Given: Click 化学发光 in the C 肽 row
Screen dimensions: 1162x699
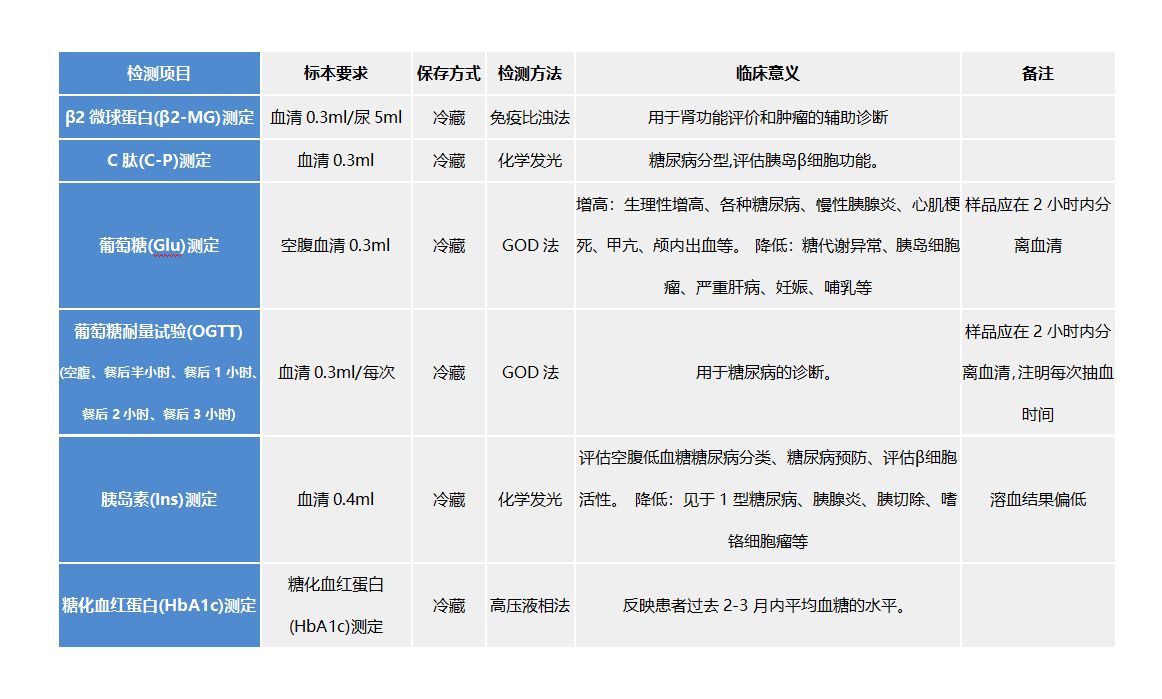Looking at the screenshot, I should coord(530,160).
